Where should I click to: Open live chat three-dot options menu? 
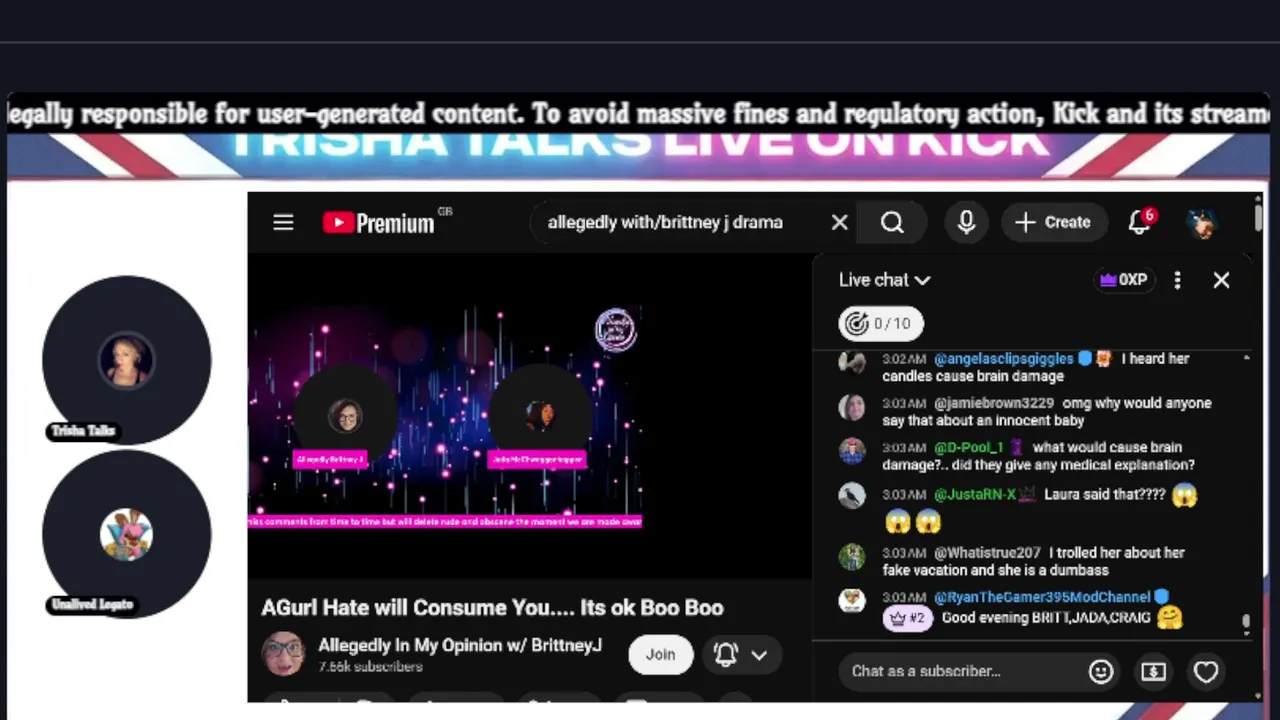click(1177, 280)
